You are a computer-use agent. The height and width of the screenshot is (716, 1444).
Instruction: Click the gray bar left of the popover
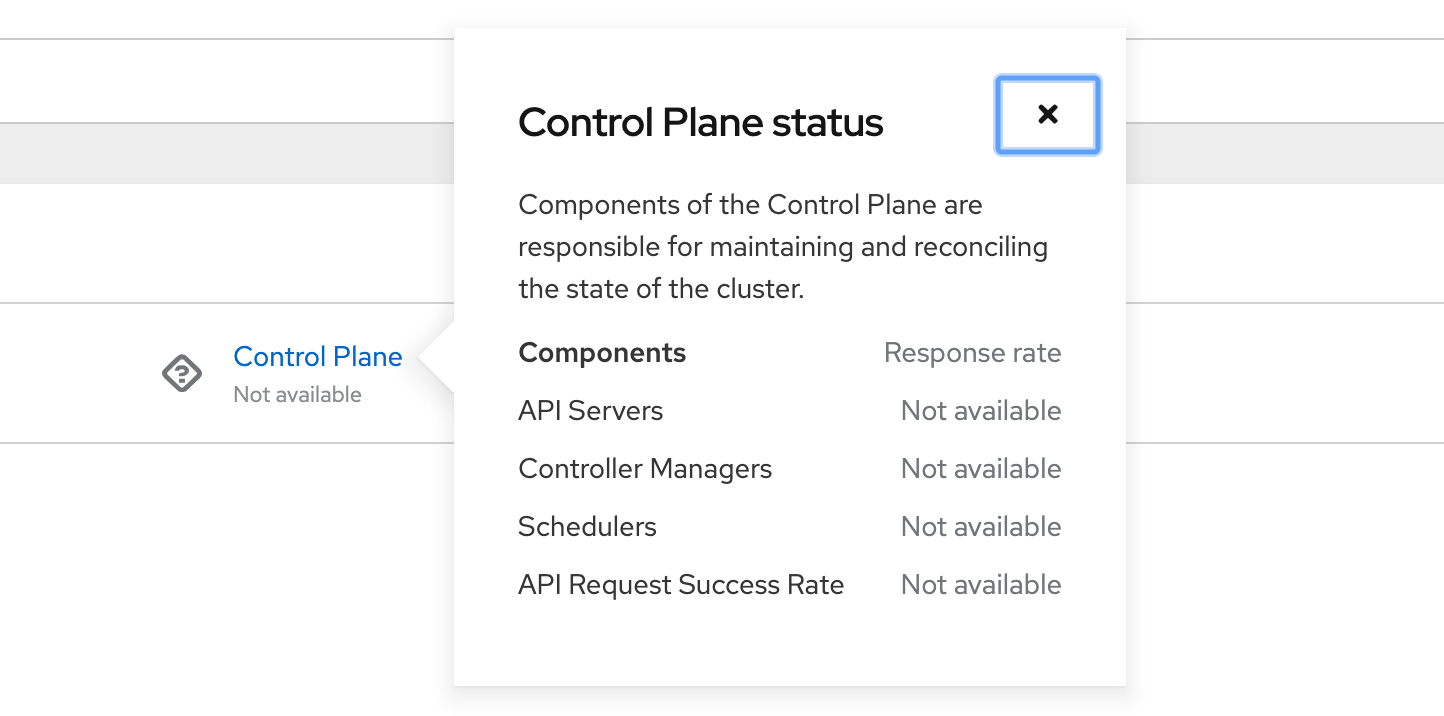click(226, 154)
